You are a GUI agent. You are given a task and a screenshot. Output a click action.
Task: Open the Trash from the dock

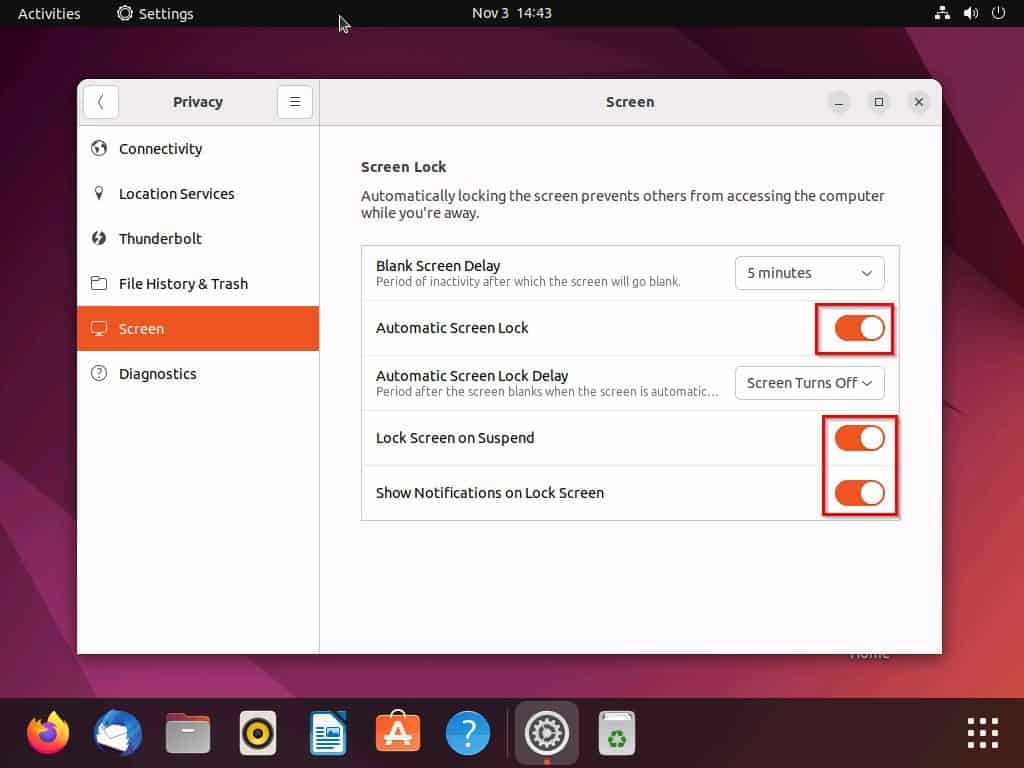616,733
